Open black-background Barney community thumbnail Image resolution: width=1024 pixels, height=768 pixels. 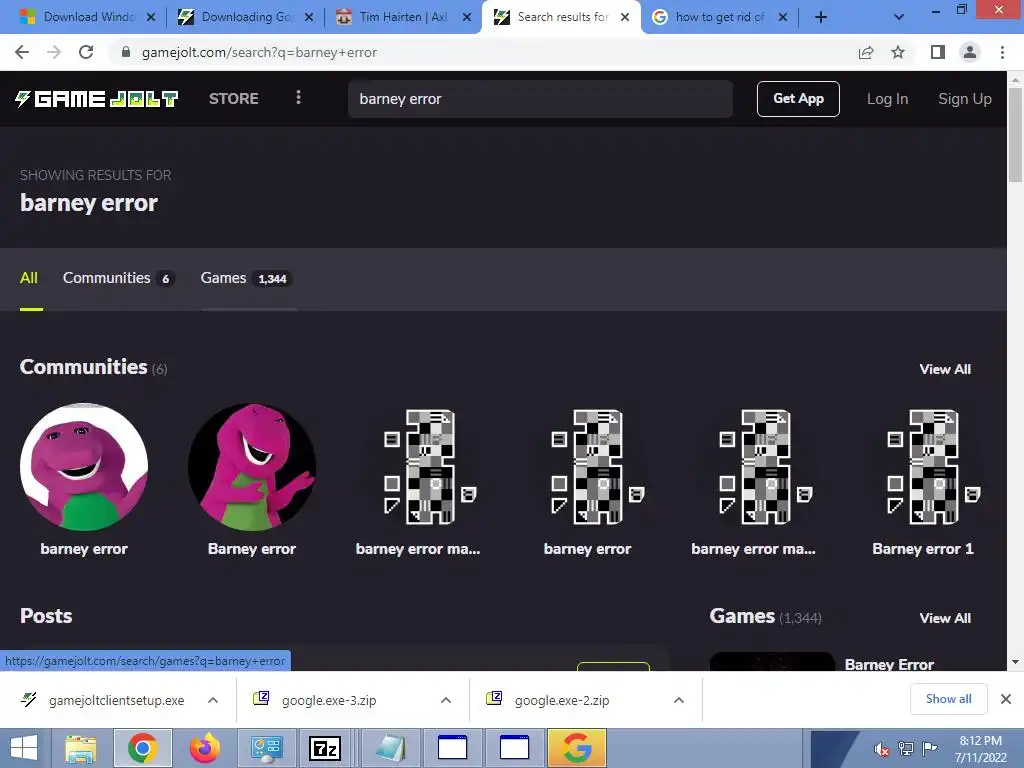tap(252, 467)
